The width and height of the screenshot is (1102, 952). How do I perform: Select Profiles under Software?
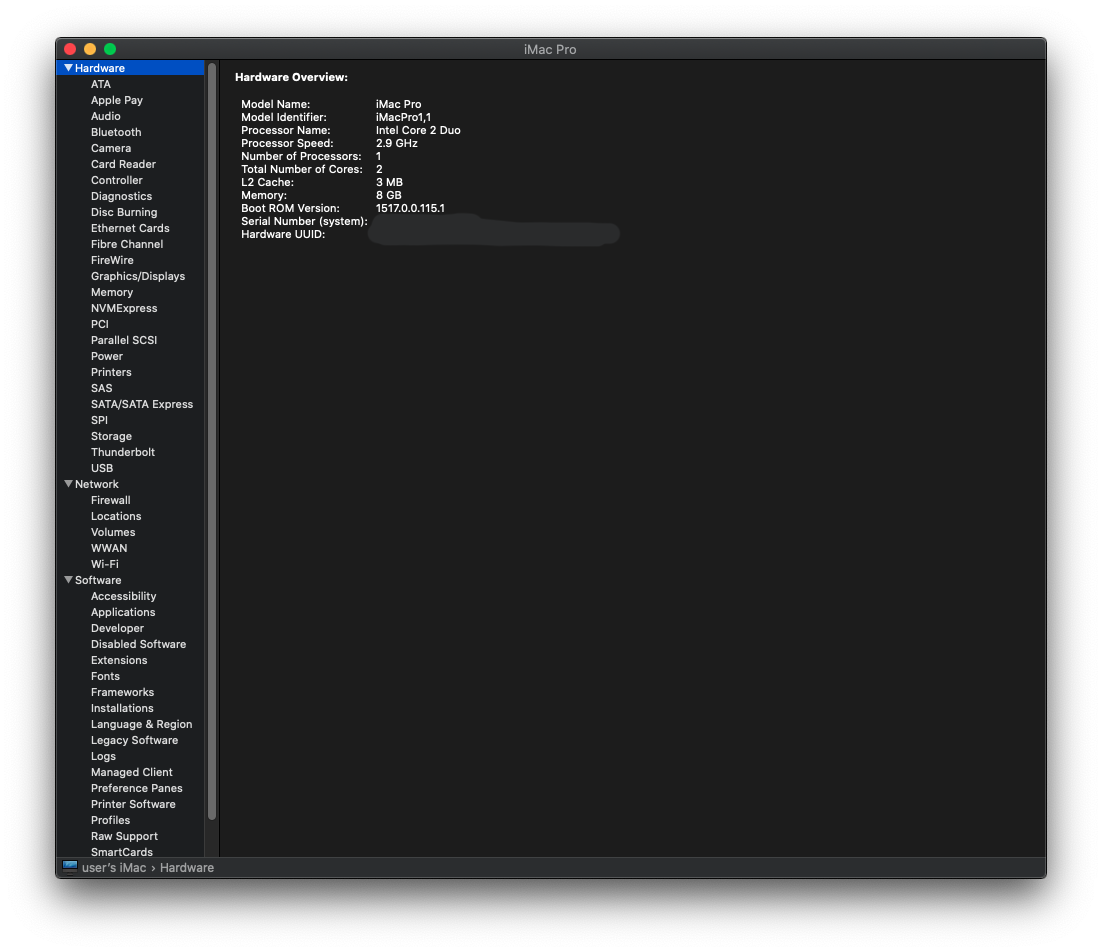(110, 821)
